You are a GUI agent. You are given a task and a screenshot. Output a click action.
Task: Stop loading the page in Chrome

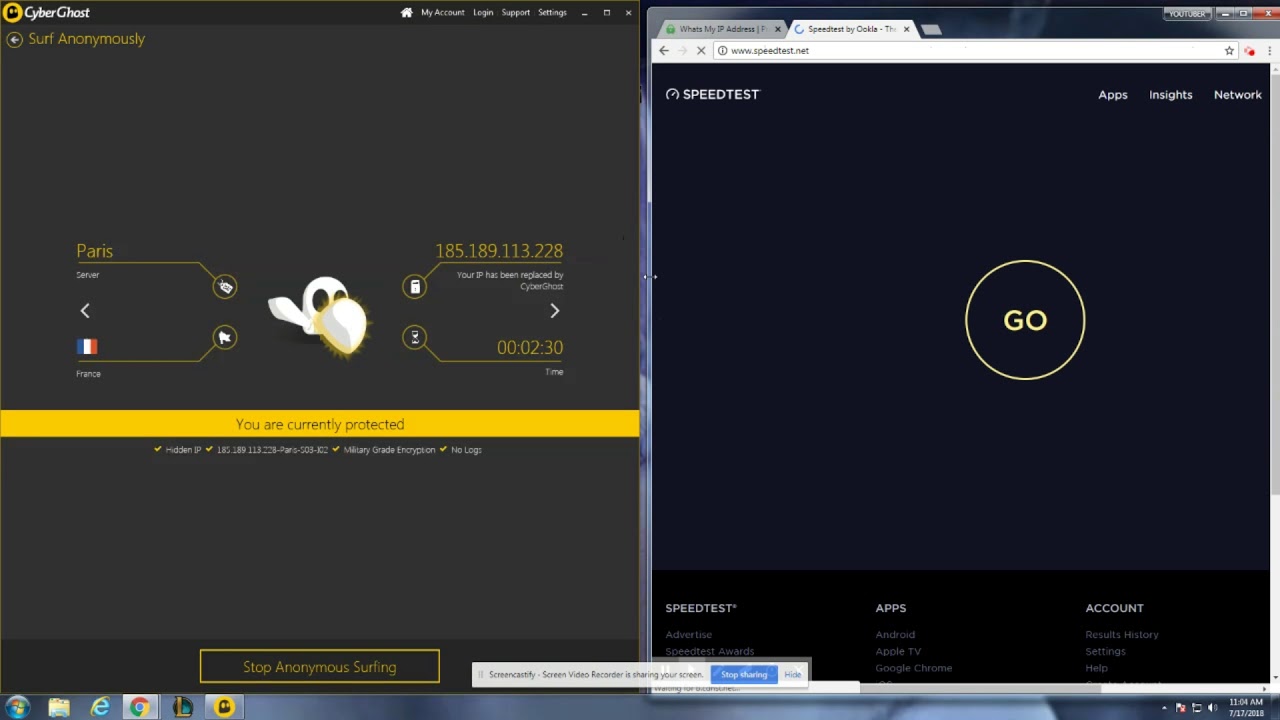click(701, 51)
